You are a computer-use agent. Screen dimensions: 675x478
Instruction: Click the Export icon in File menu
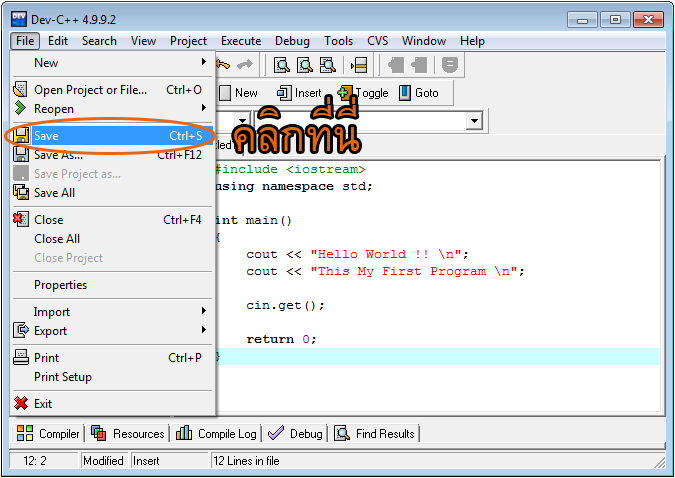(21, 330)
